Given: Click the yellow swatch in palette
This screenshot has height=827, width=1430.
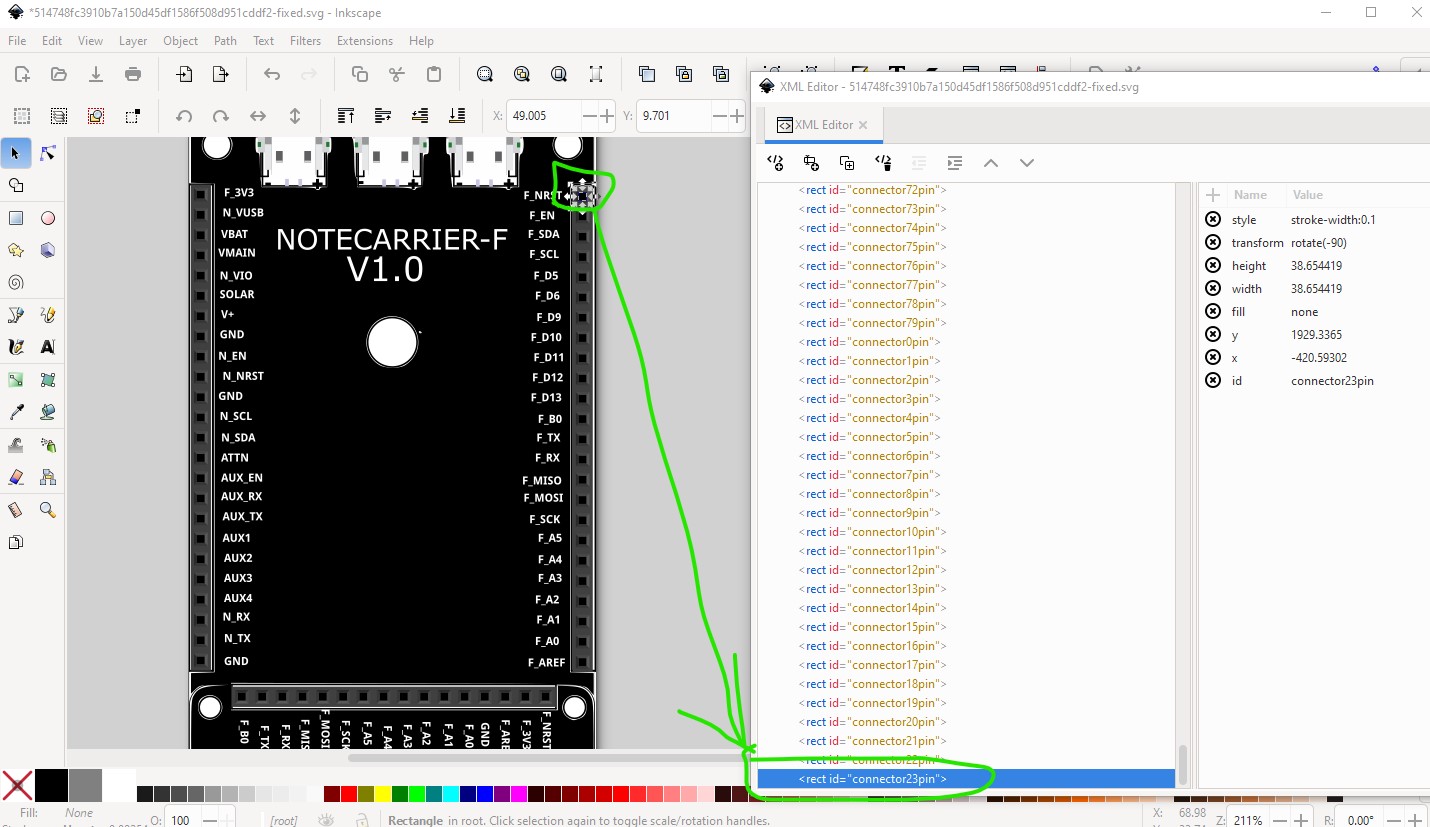Looking at the screenshot, I should [x=383, y=794].
